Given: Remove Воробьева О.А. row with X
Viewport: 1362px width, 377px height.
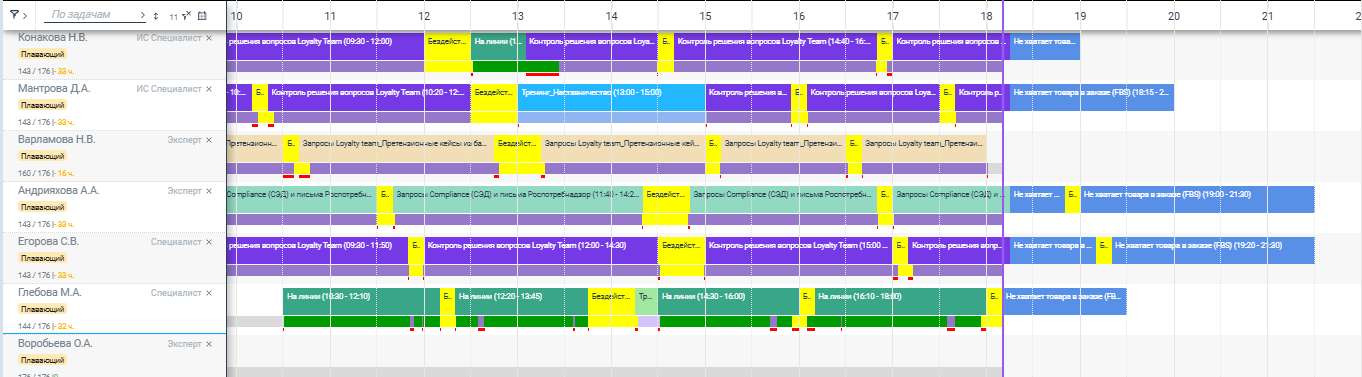Looking at the screenshot, I should point(209,343).
